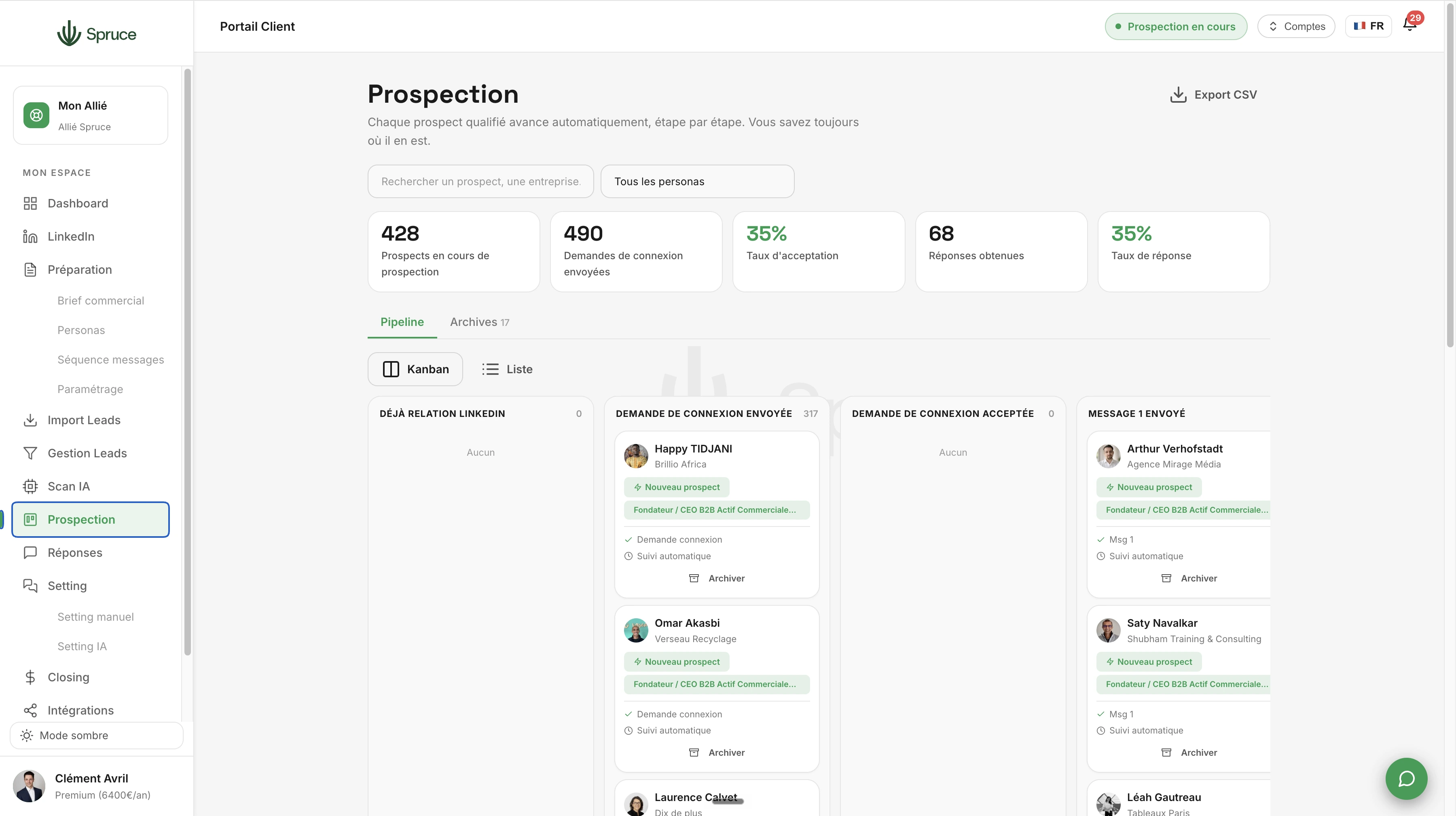
Task: Expand the Mon Allié card
Action: pyautogui.click(x=91, y=115)
